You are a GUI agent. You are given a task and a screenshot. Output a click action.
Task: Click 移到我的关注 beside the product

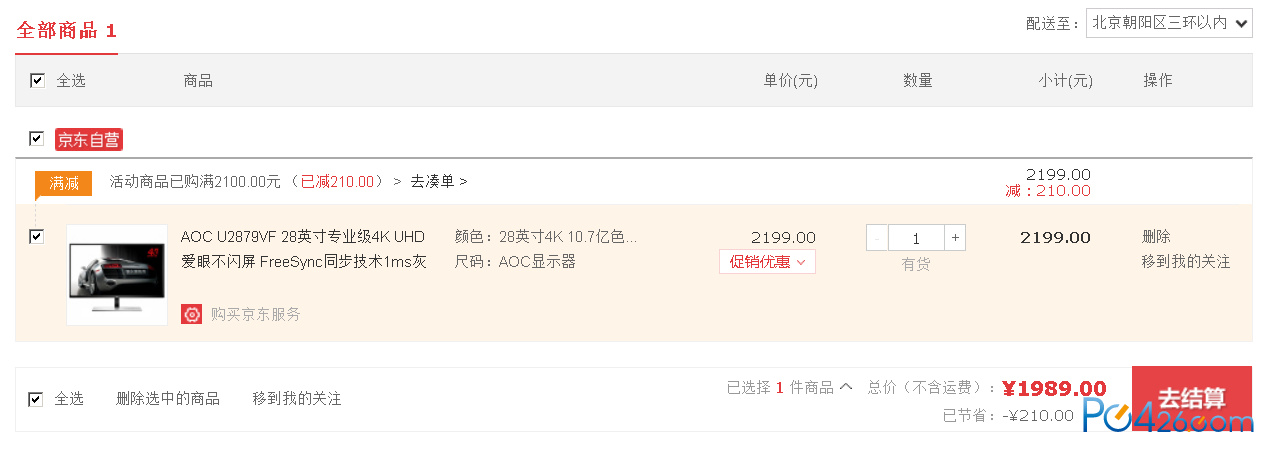point(1186,262)
